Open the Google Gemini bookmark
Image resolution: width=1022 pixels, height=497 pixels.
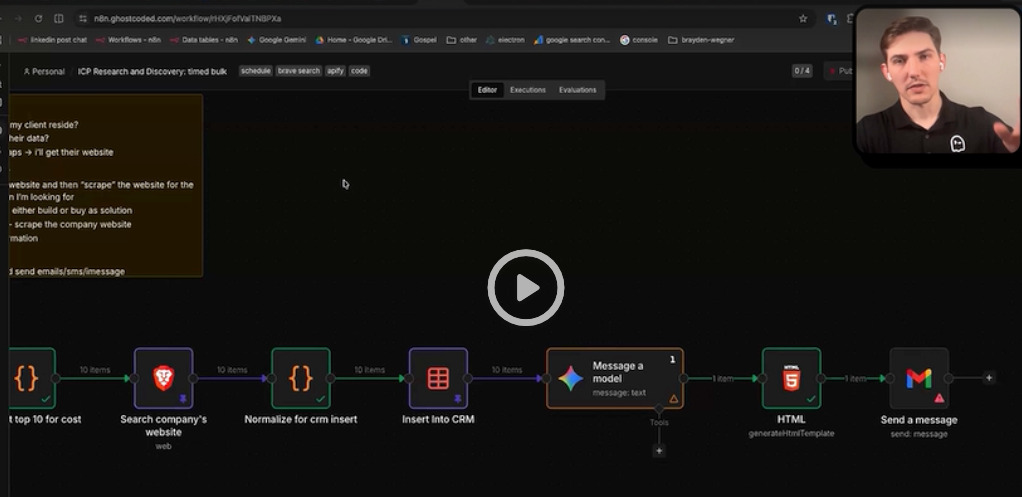(276, 40)
